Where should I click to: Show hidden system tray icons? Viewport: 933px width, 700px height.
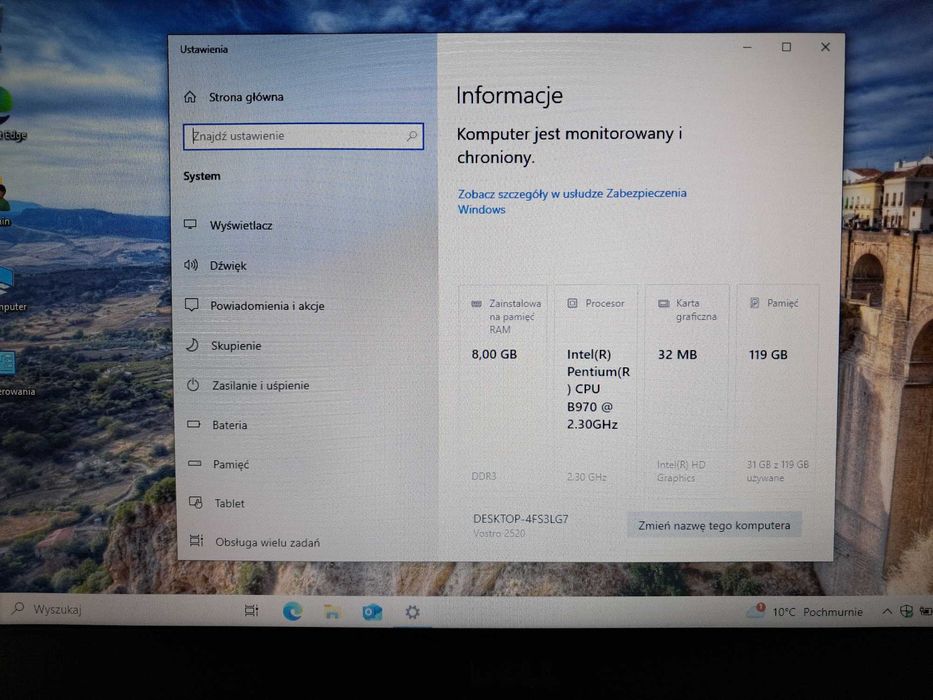(887, 611)
